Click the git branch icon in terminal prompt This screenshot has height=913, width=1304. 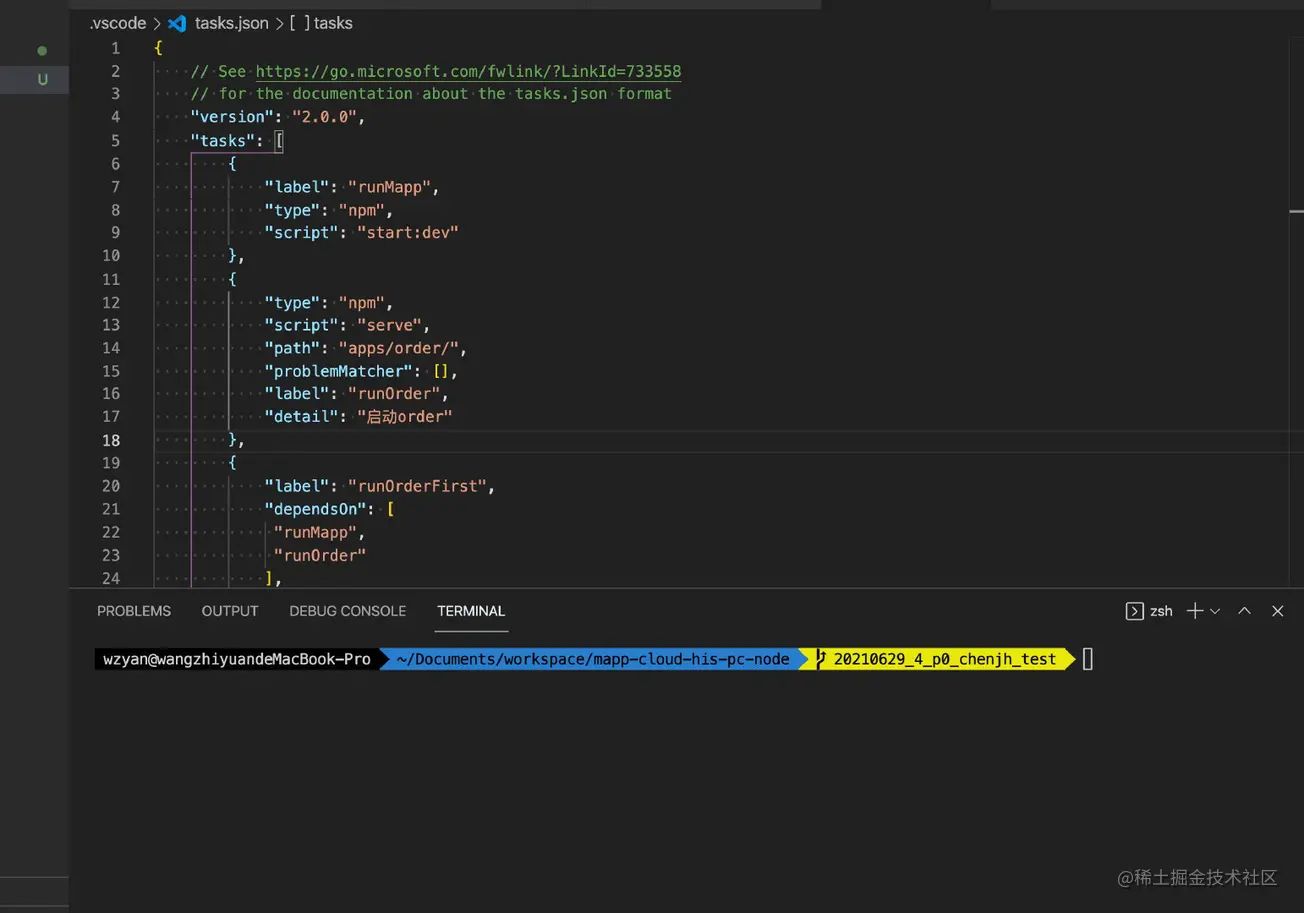coord(821,659)
